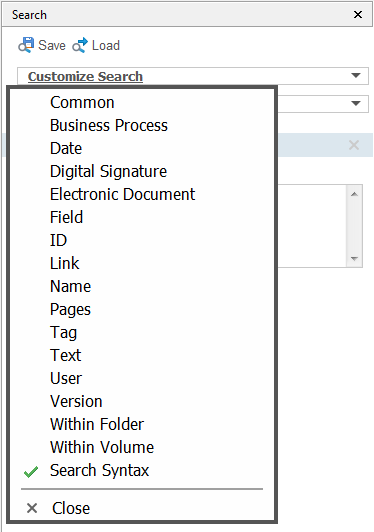
Task: Expand the Customize Search dropdown arrow
Action: click(x=356, y=75)
